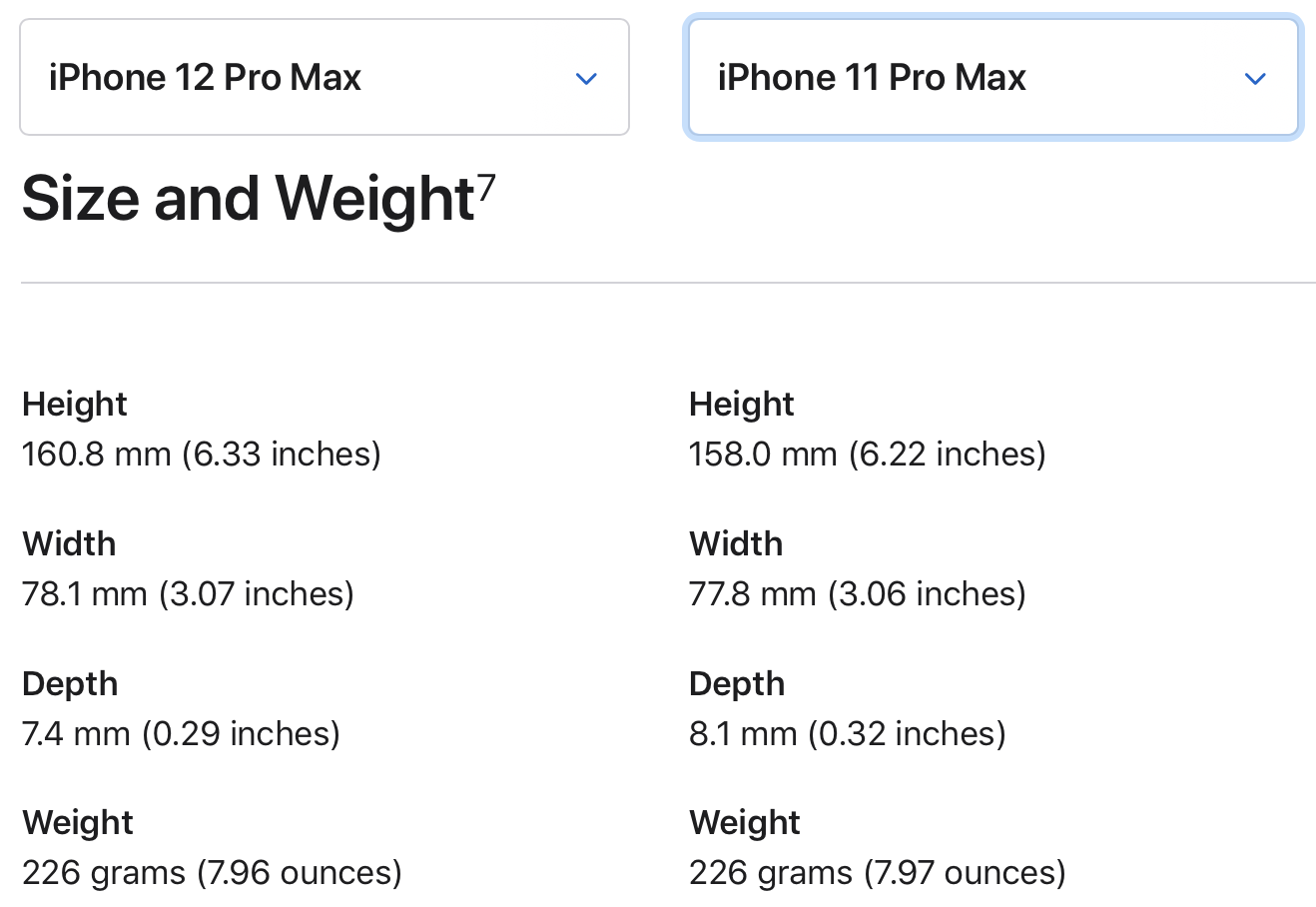Click iPhone 11 Pro Max Width label
1316x907 pixels.
point(736,543)
